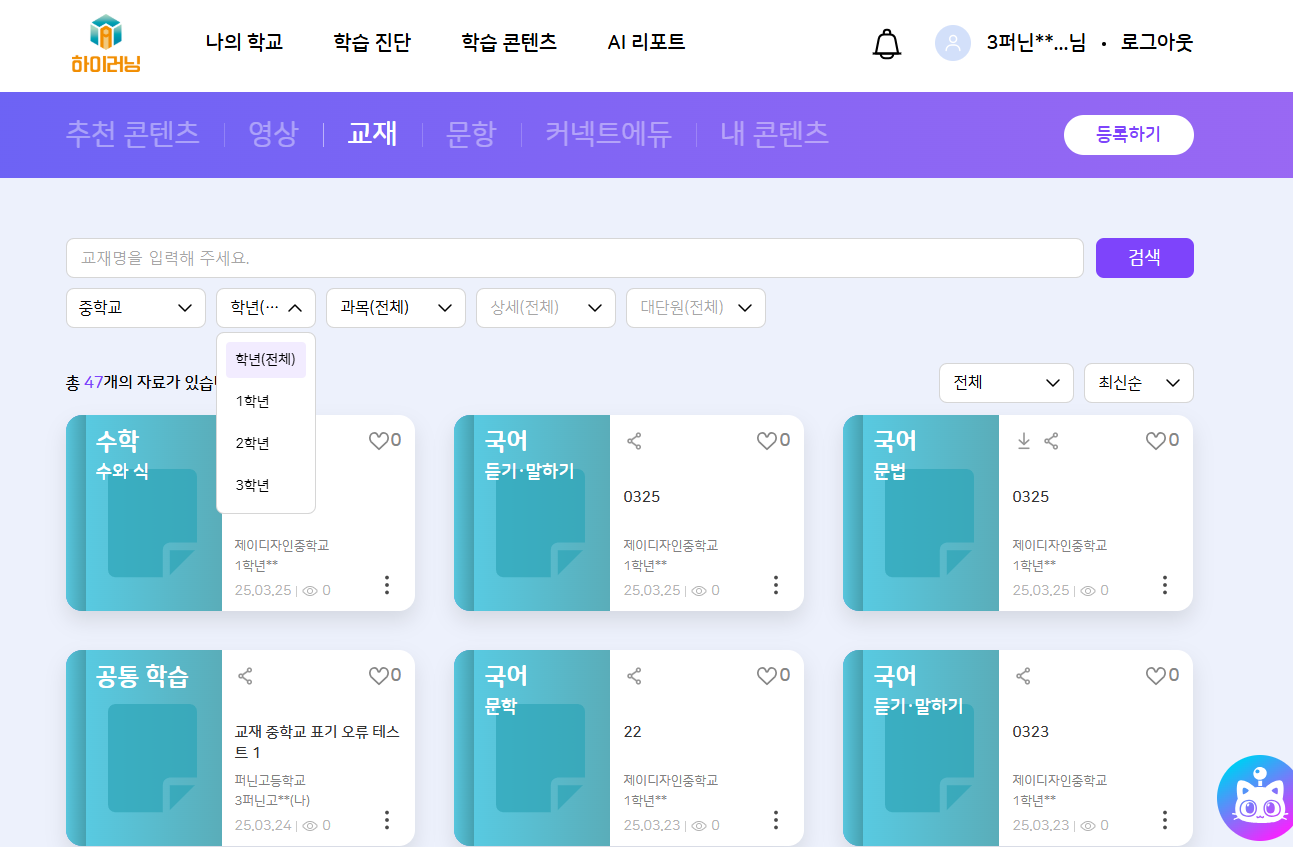
Task: Open the 최신순 sort order dropdown
Action: [x=1138, y=383]
